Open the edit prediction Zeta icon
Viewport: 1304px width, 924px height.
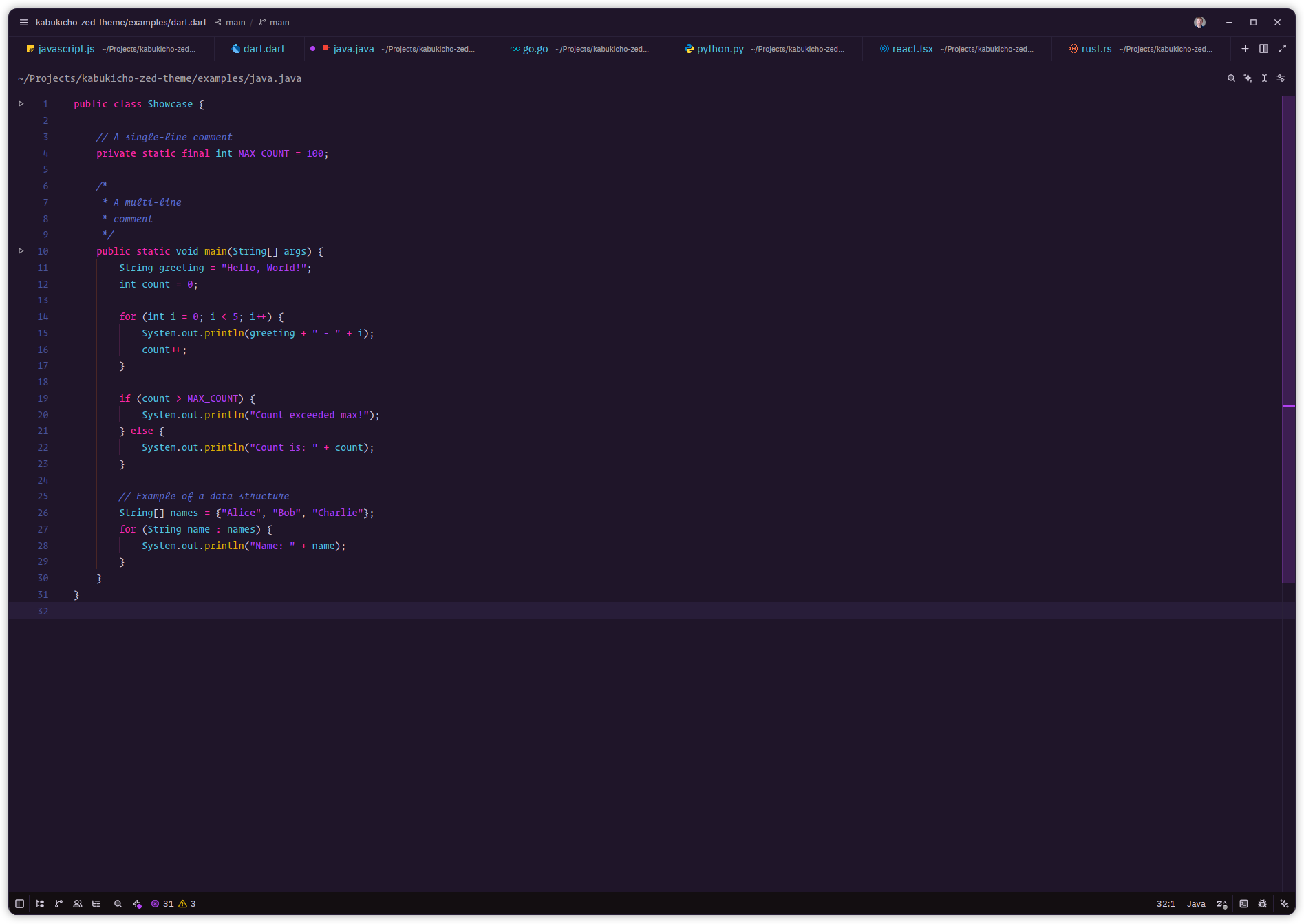[x=1222, y=904]
